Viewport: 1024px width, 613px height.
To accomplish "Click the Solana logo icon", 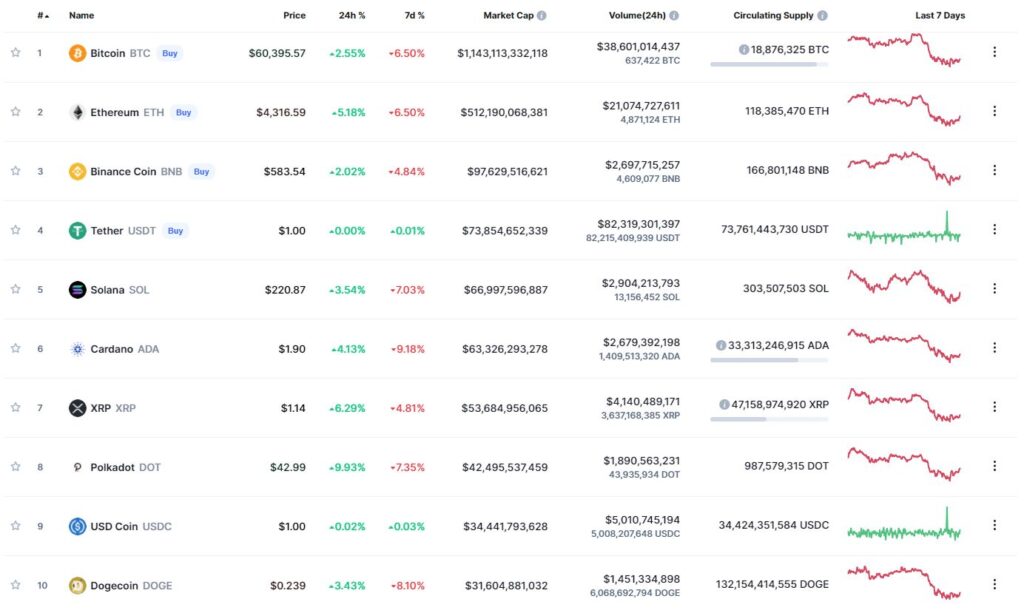I will (77, 289).
